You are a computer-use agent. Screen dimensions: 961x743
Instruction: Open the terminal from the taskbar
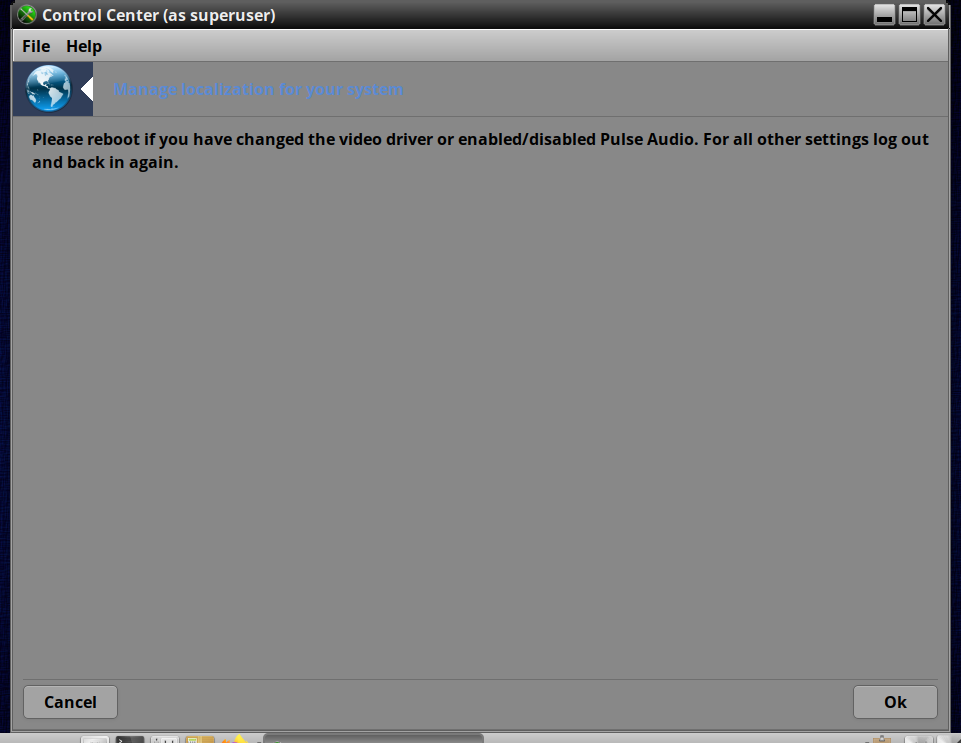point(130,739)
